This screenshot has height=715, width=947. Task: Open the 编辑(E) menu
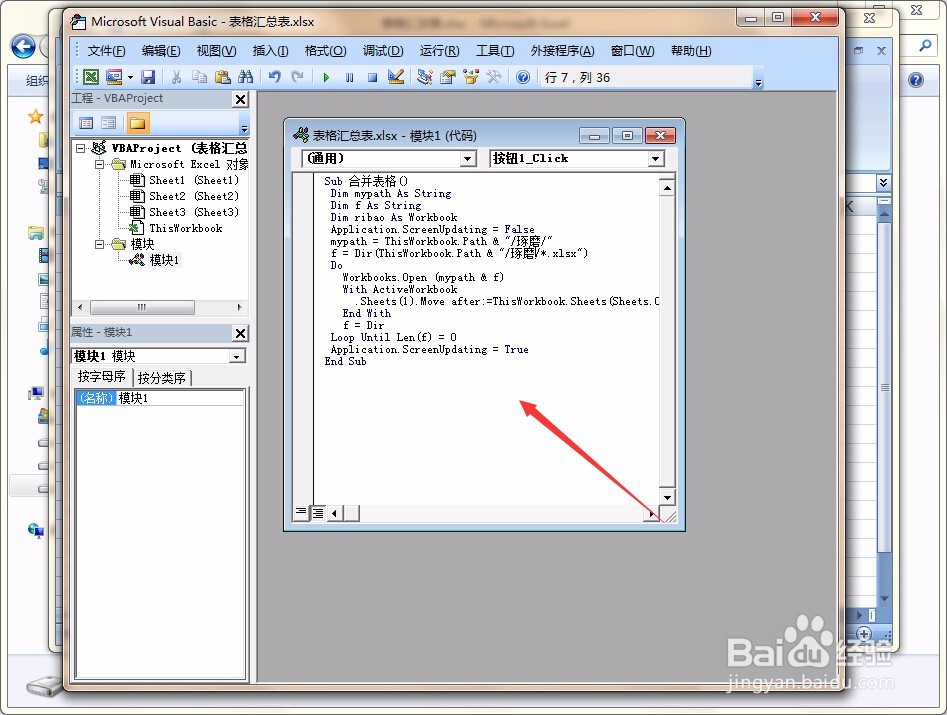click(161, 51)
